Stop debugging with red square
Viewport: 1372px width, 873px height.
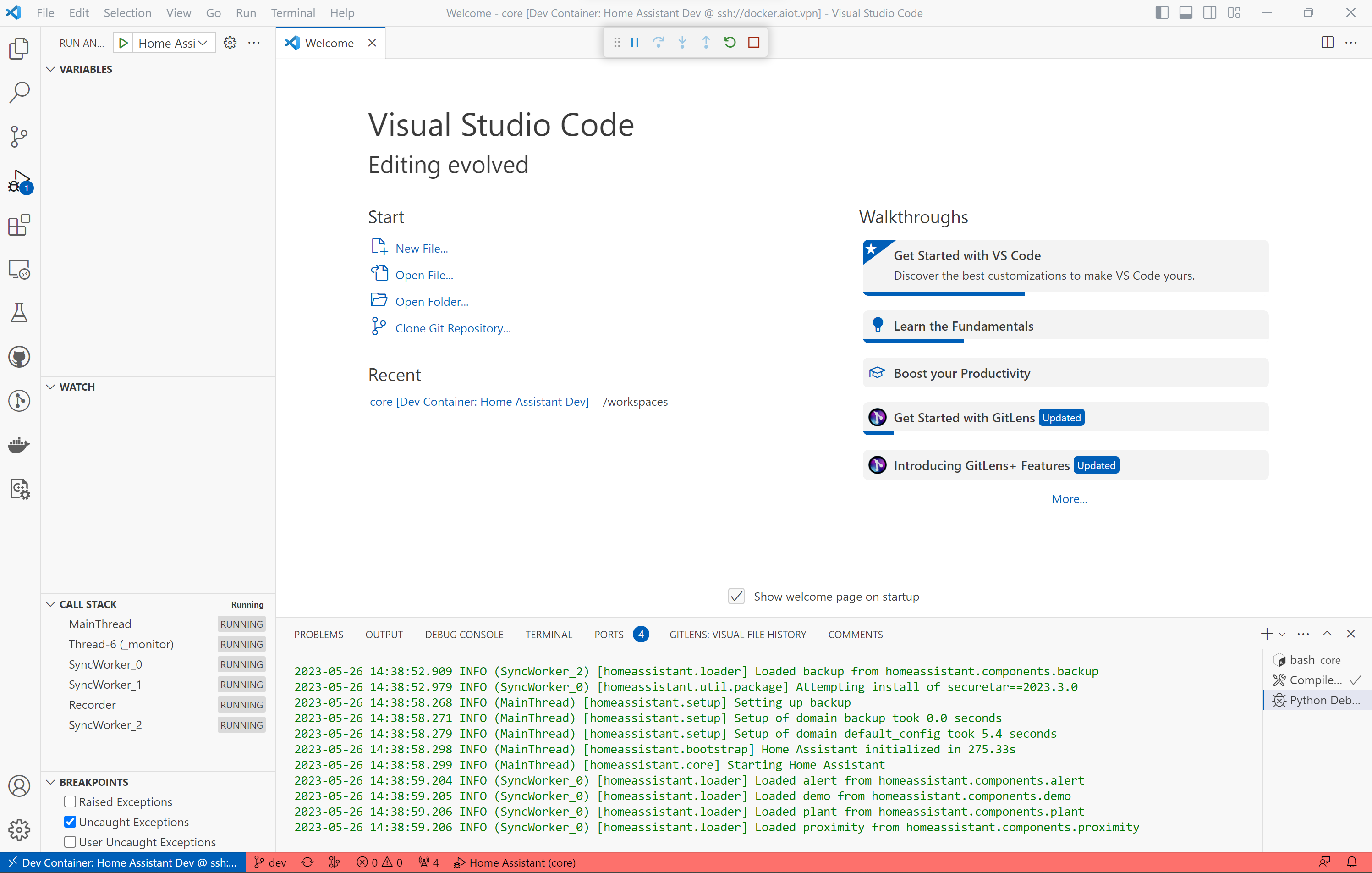[753, 42]
